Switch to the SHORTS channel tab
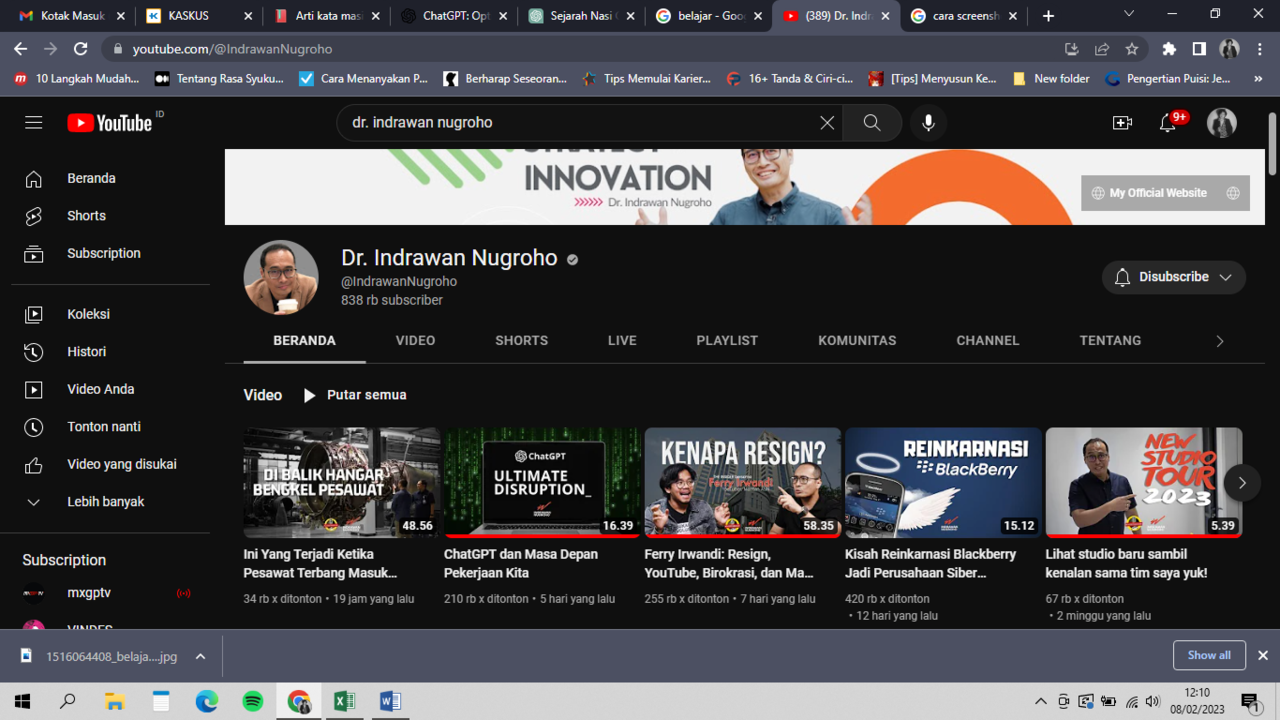The width and height of the screenshot is (1280, 720). tap(521, 341)
